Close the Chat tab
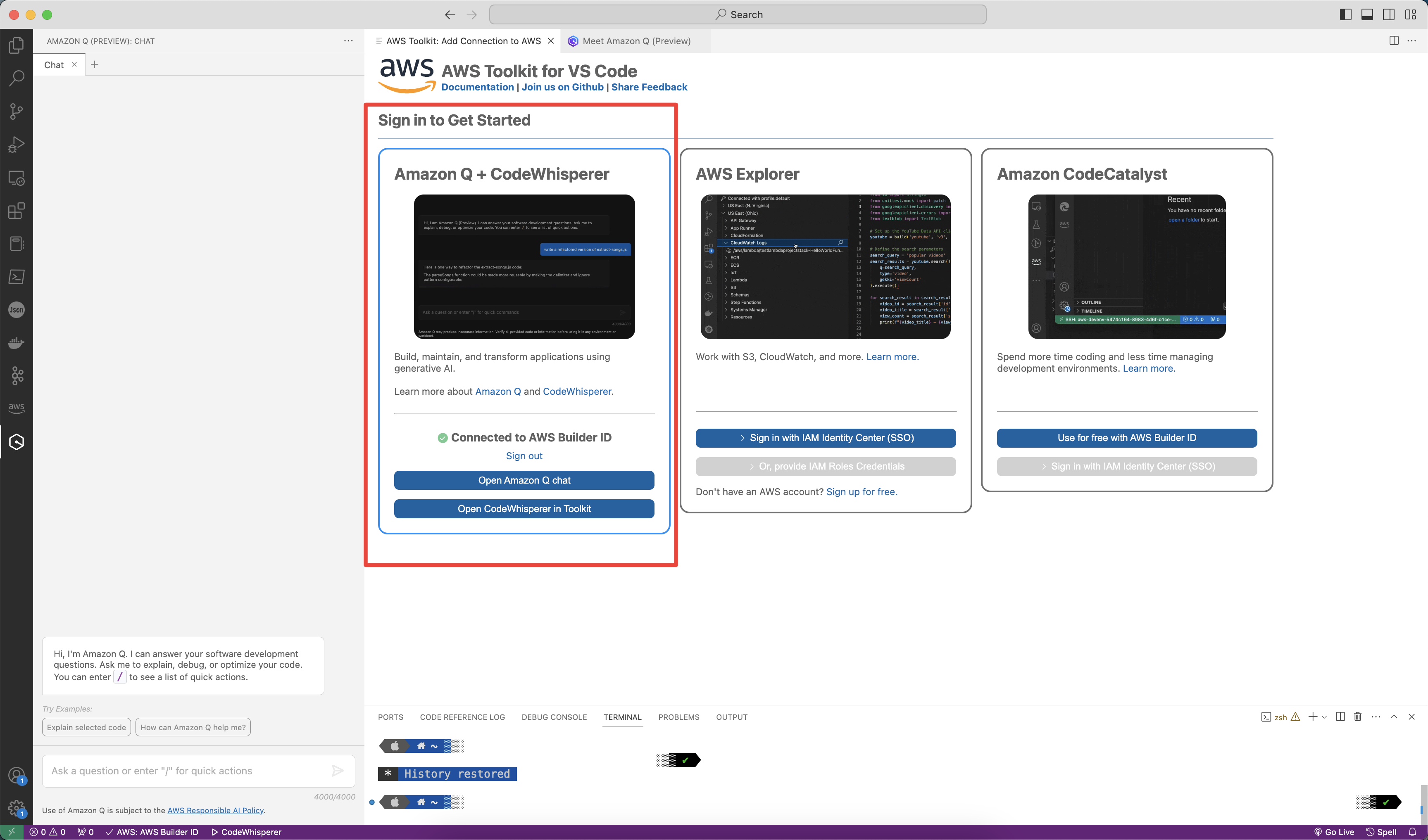Viewport: 1428px width, 840px height. (74, 64)
